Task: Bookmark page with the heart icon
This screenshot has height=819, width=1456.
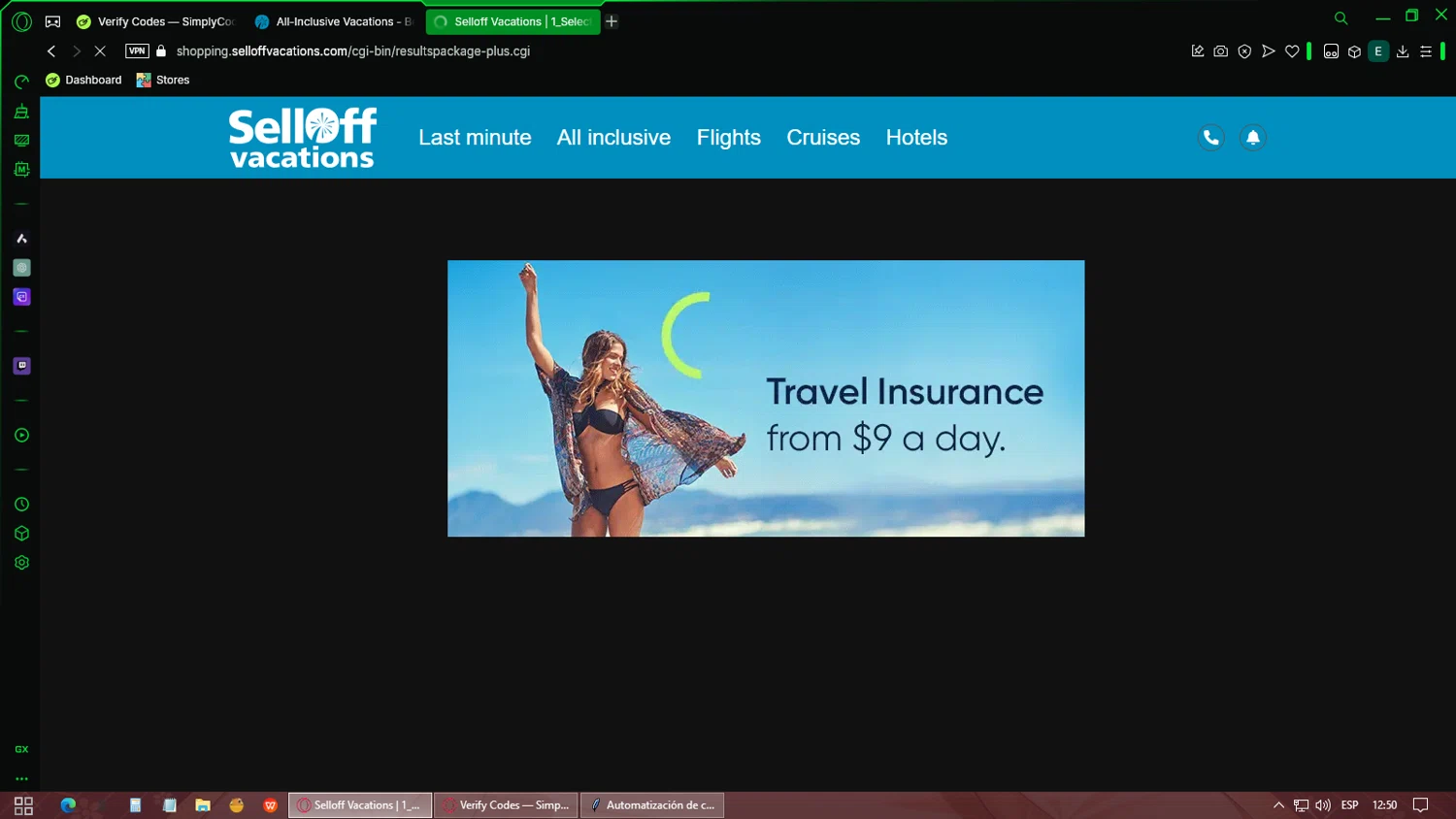Action: tap(1292, 51)
